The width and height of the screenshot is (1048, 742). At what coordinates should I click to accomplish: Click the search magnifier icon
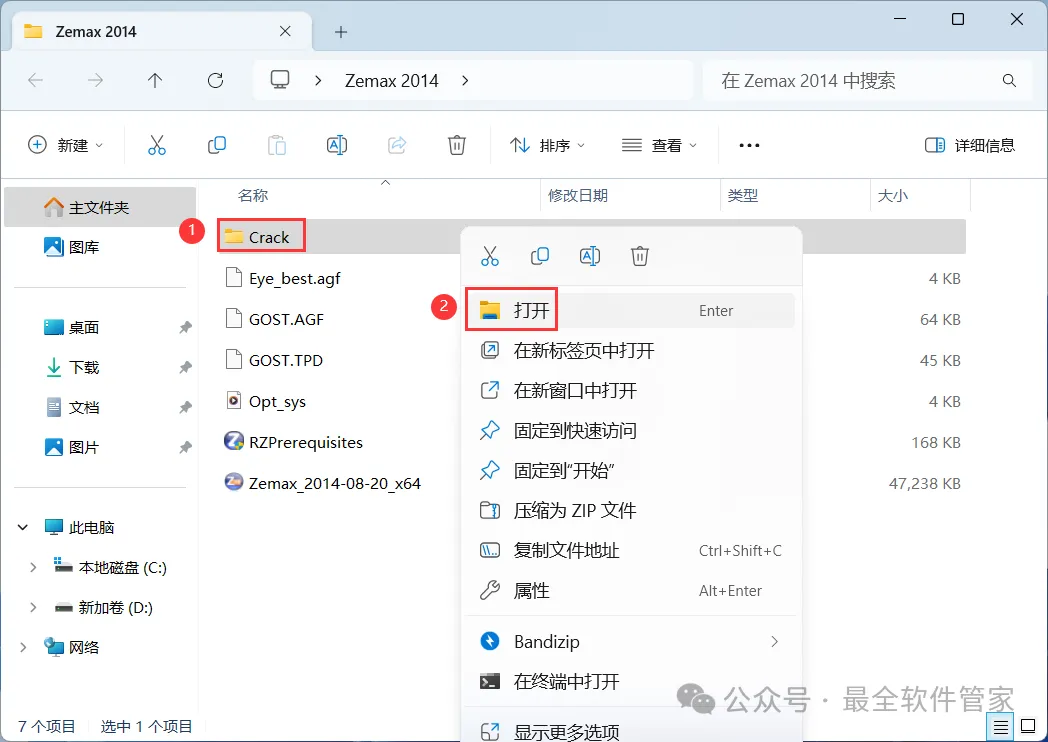[1009, 81]
